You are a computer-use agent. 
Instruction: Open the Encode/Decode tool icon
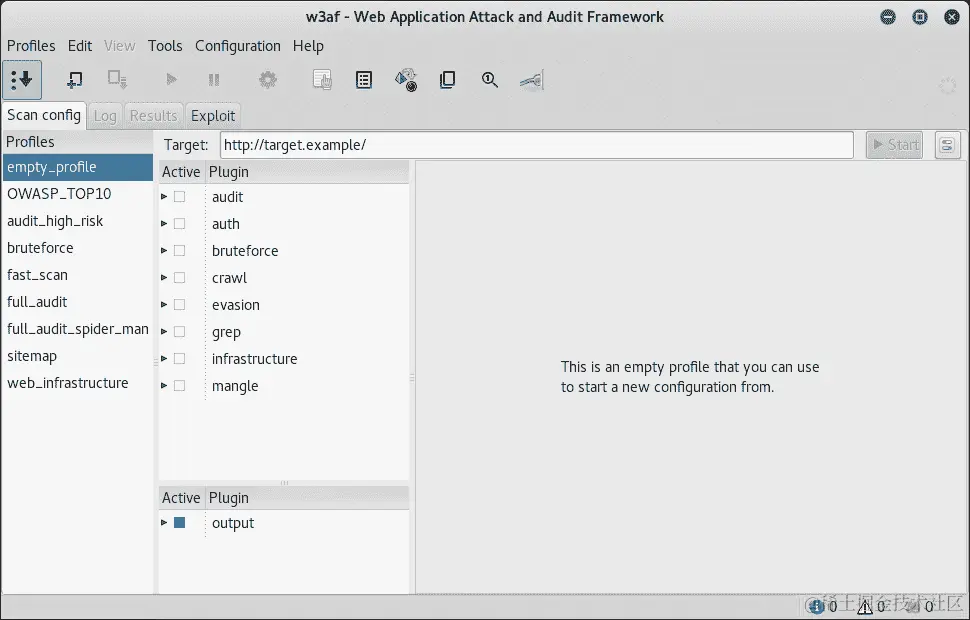pyautogui.click(x=406, y=80)
